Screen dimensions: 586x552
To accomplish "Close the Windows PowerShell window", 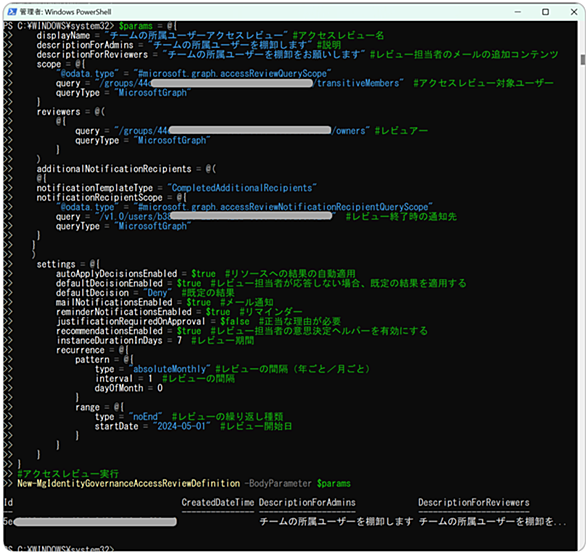I will click(574, 12).
